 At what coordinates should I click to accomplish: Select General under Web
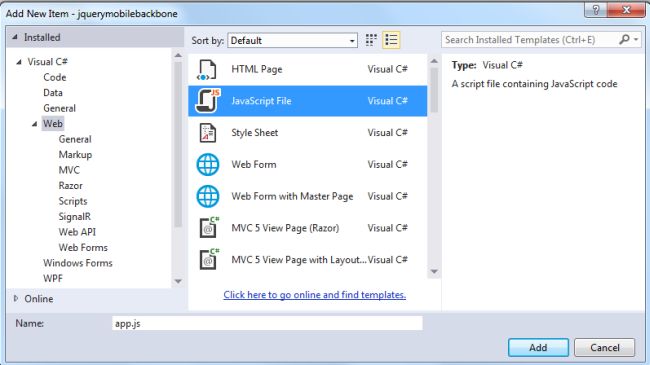(x=75, y=139)
